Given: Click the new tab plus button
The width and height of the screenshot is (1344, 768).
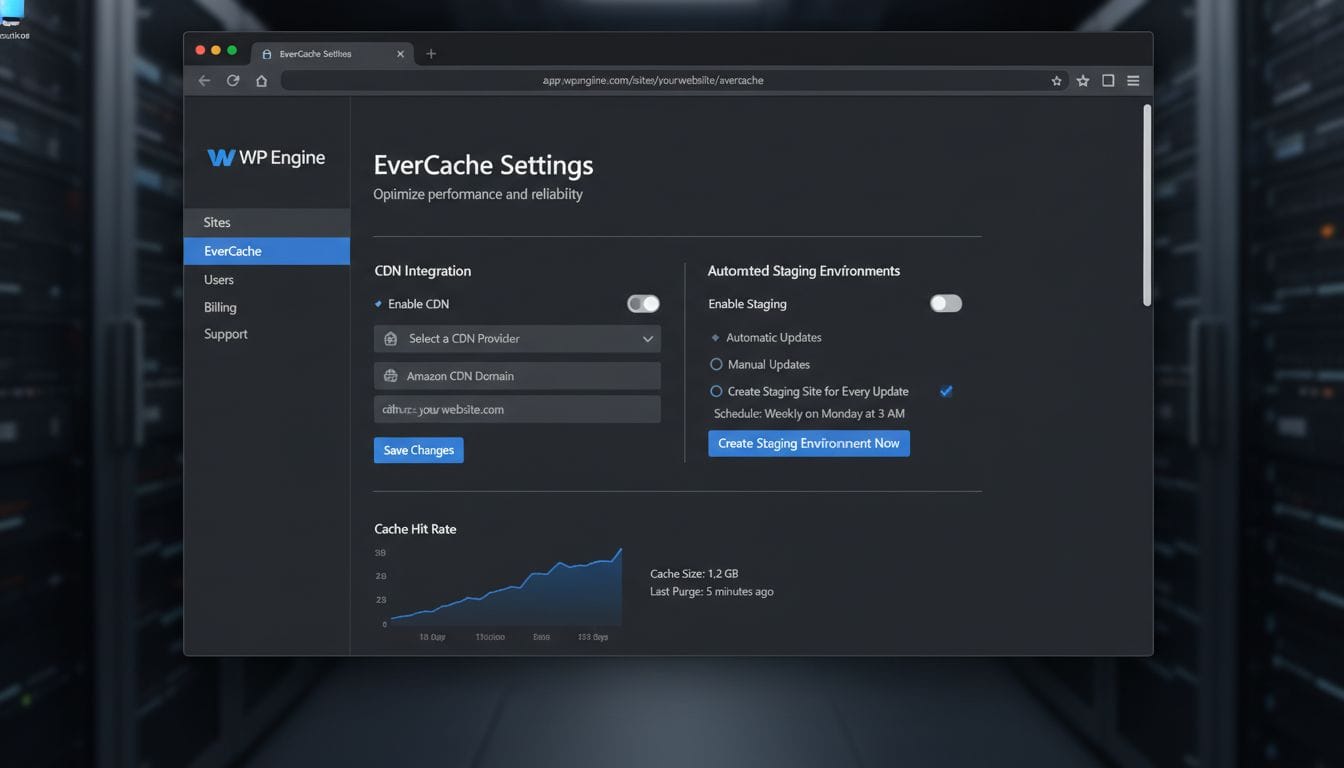Looking at the screenshot, I should tap(431, 54).
